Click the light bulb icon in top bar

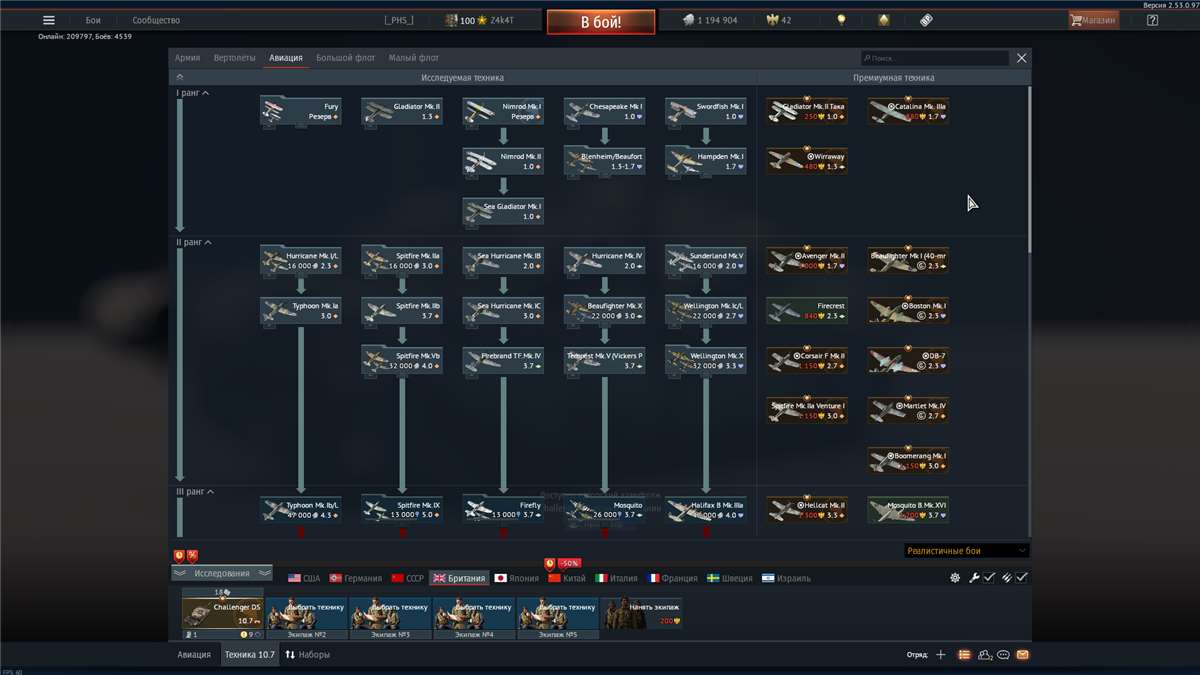pyautogui.click(x=841, y=20)
